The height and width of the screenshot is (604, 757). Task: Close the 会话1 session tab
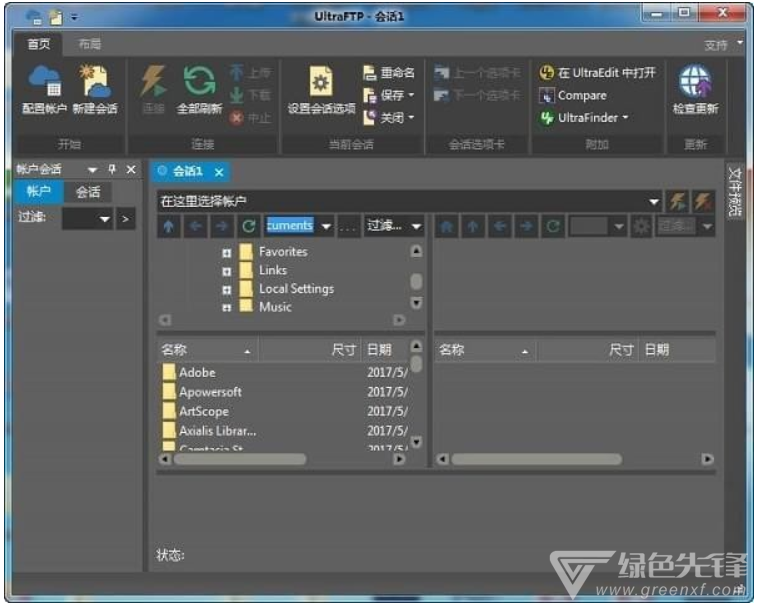click(x=219, y=172)
